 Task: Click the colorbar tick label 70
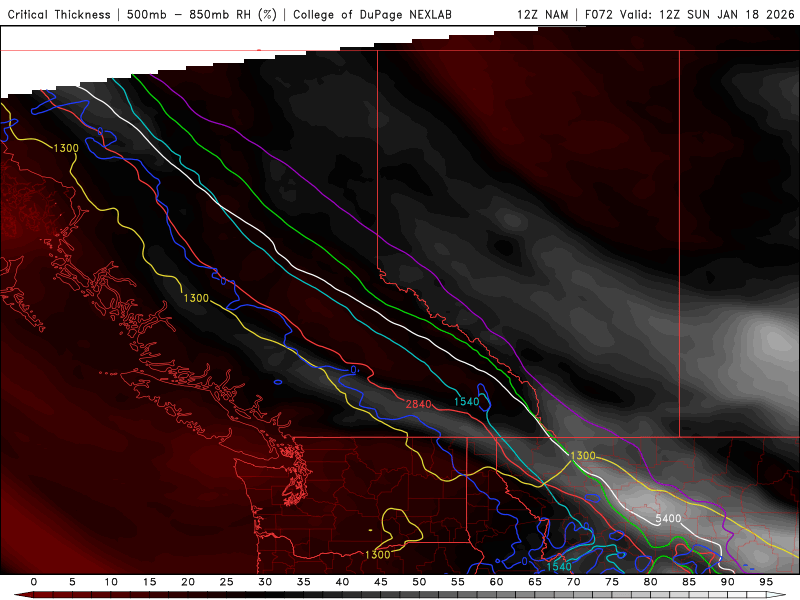[x=573, y=582]
